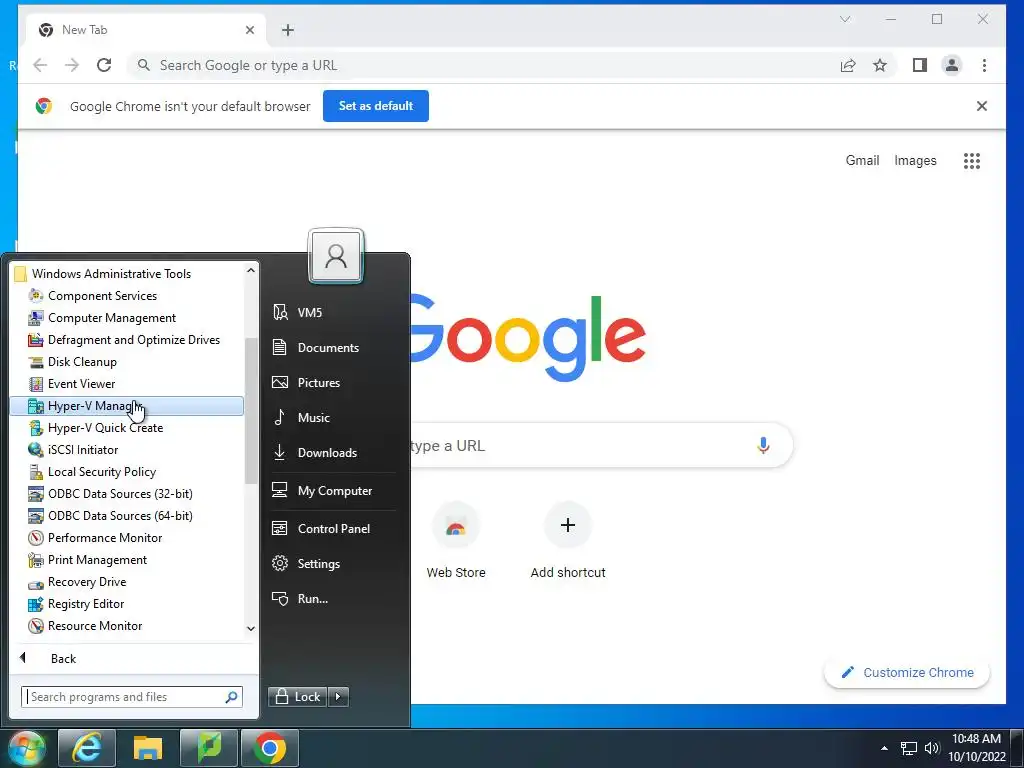Open the Web Store shortcut
This screenshot has width=1024, height=768.
(456, 541)
